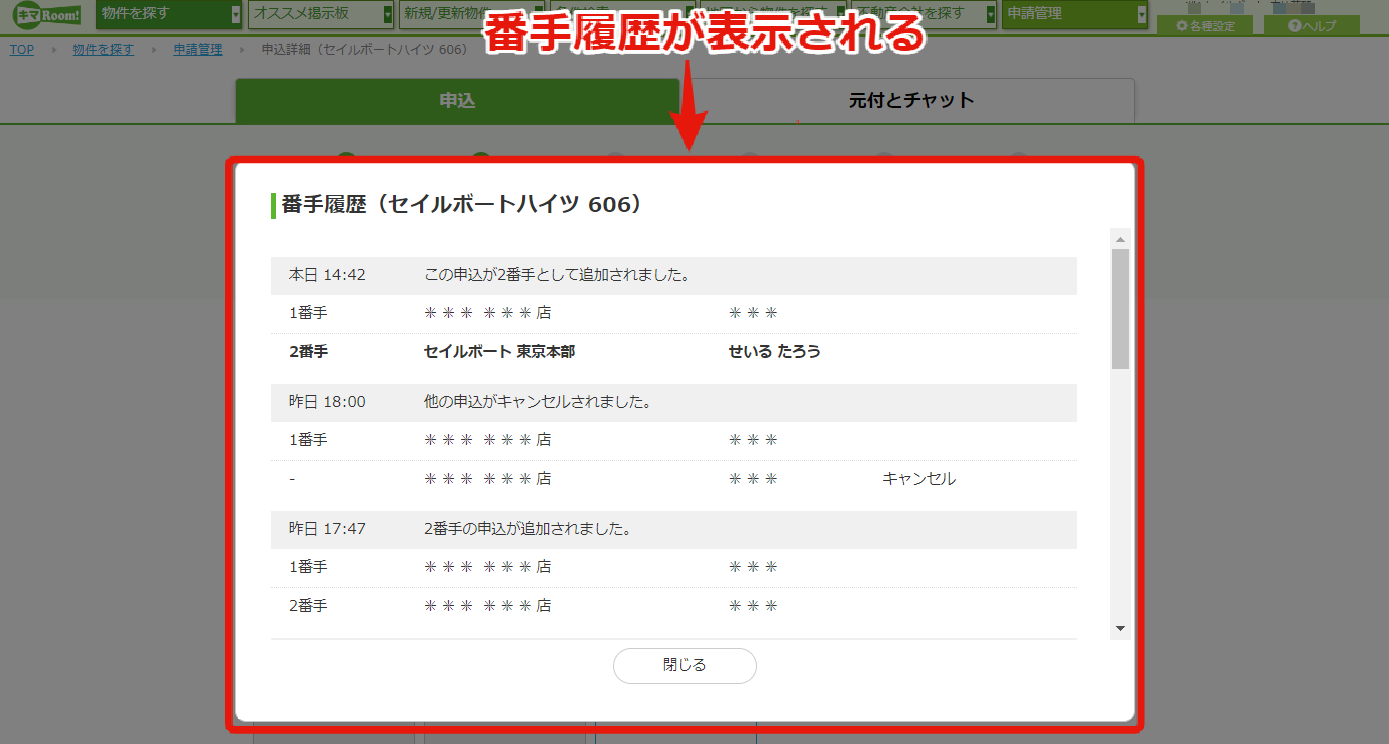
Task: Expand the 申請管理 dropdown menu
Action: (1074, 14)
